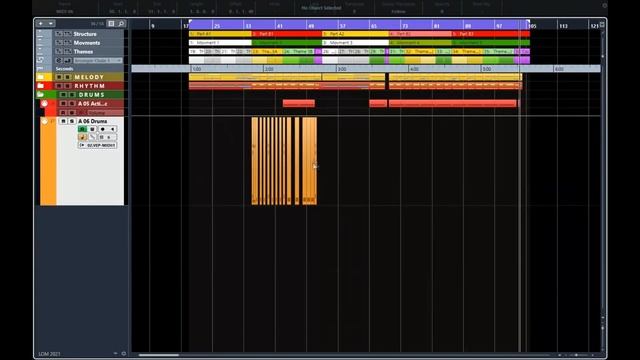Viewport: 640px width, 360px height.
Task: Select the Movments track name
Action: click(x=87, y=42)
